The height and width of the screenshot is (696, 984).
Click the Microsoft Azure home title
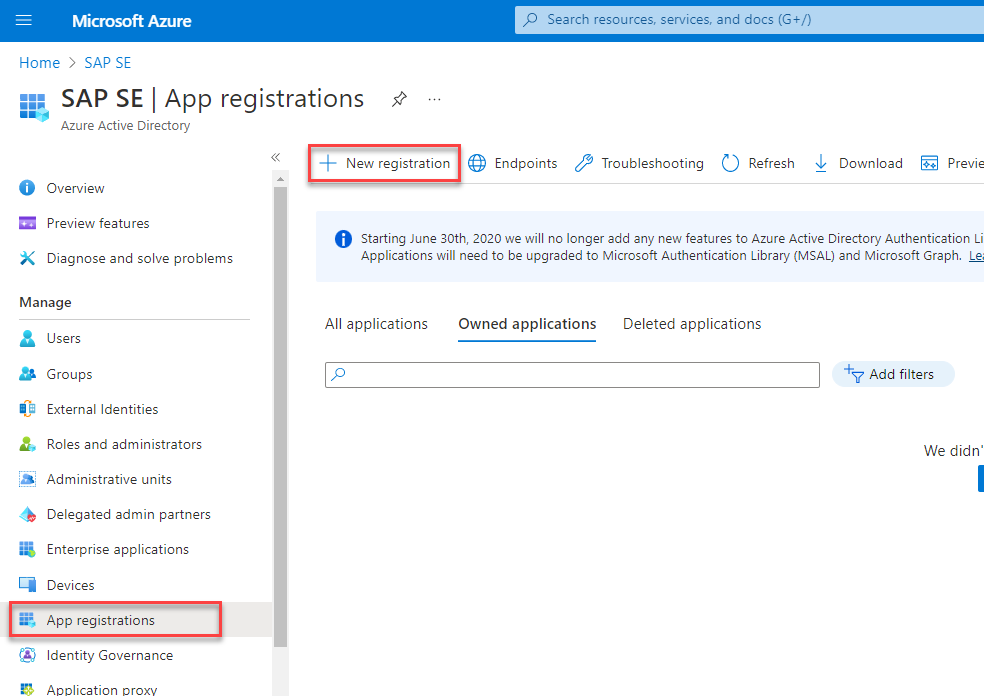[132, 21]
